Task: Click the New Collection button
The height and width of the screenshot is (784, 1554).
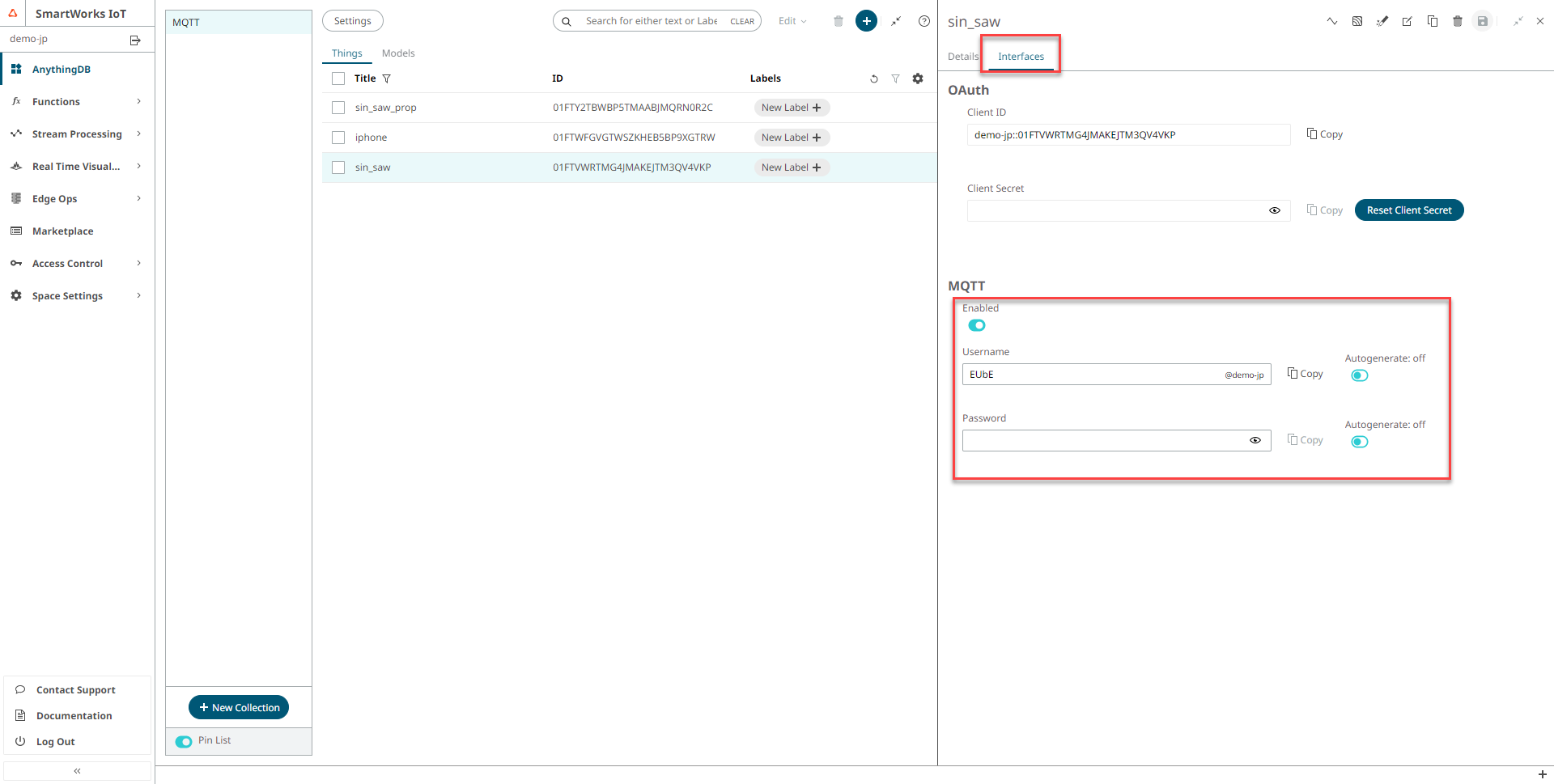Action: (238, 706)
